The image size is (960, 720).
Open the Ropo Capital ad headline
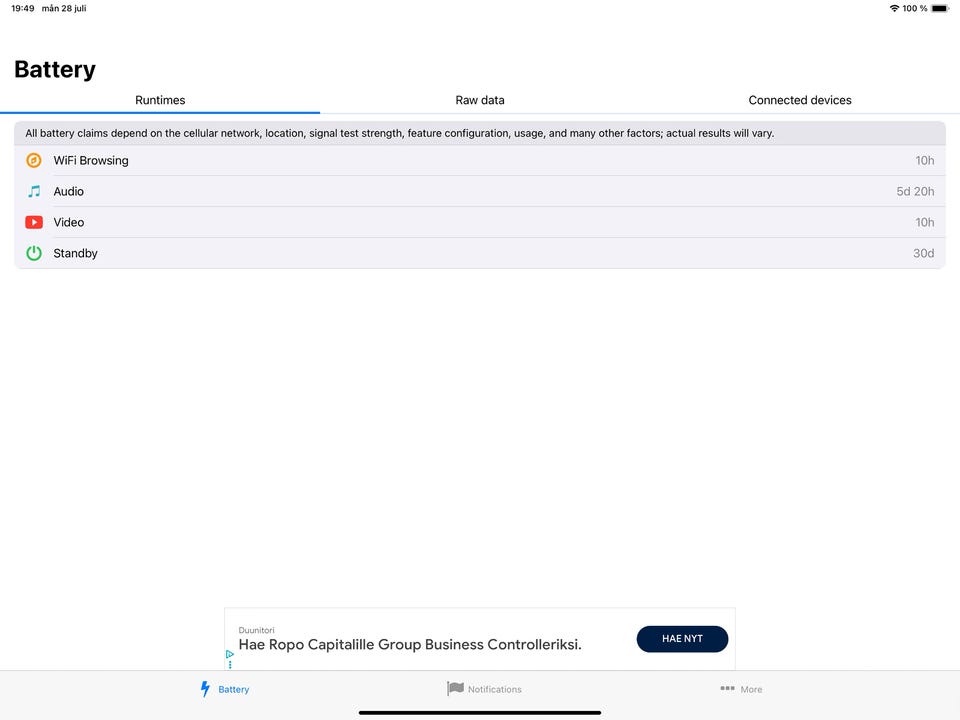tap(410, 645)
